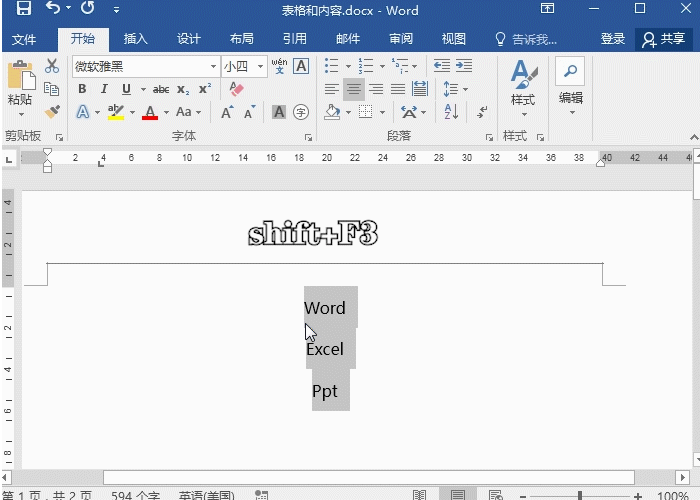700x500 pixels.
Task: Toggle italic formatting
Action: (104, 89)
